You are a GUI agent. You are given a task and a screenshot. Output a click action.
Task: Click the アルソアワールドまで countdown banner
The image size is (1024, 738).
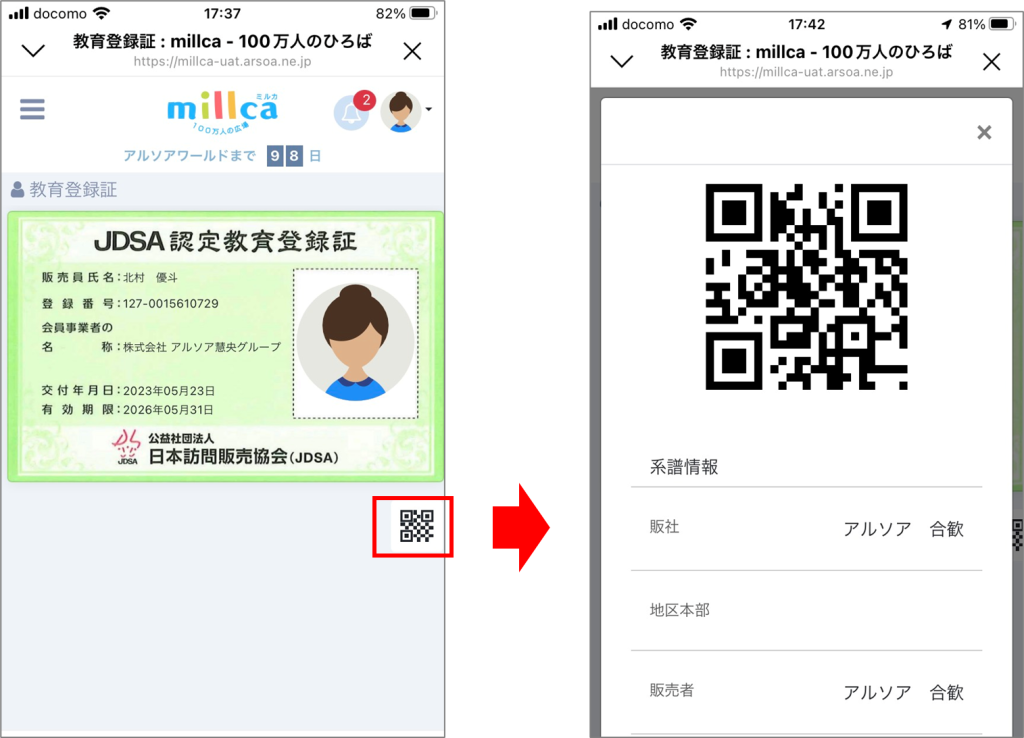(222, 156)
